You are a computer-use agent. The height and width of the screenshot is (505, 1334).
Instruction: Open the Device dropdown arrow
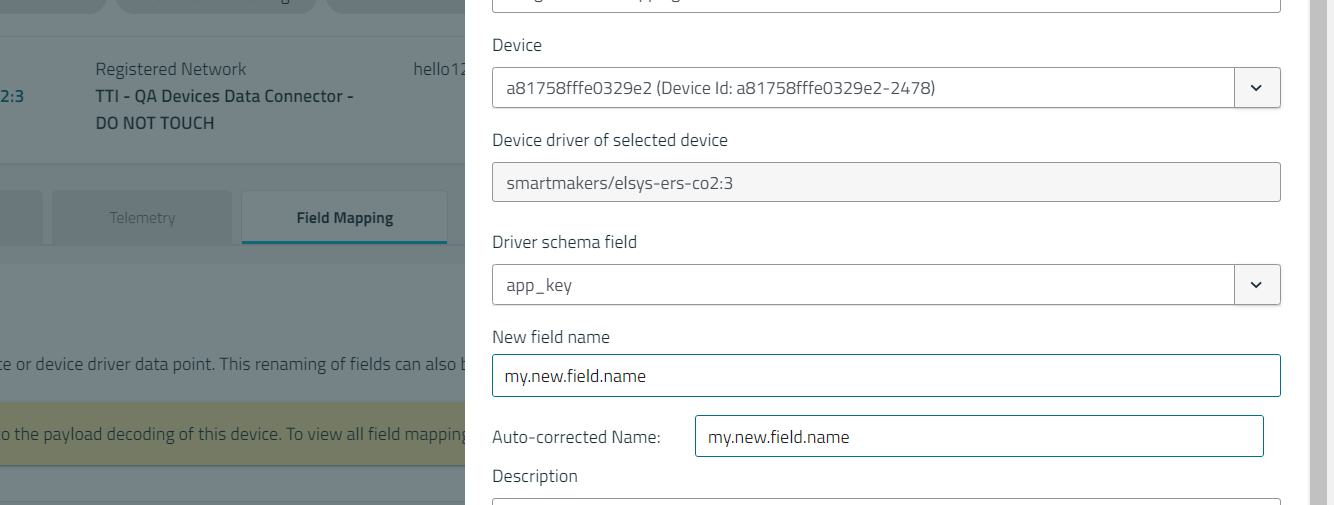pyautogui.click(x=1257, y=88)
